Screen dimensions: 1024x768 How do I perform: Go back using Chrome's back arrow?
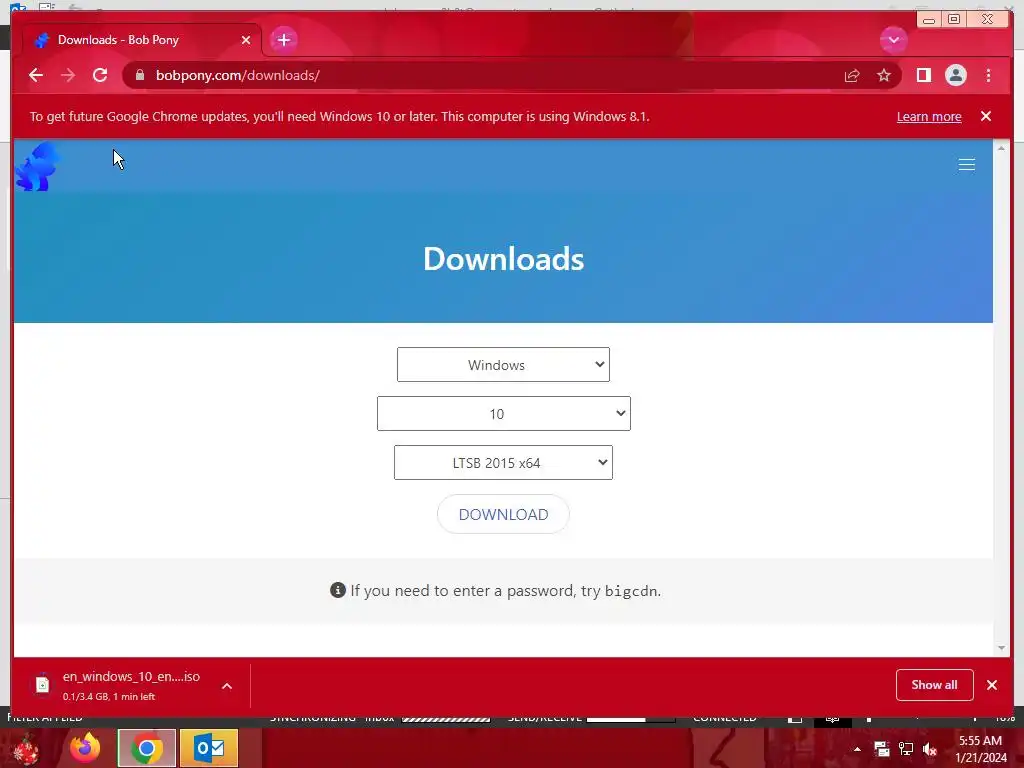(36, 75)
